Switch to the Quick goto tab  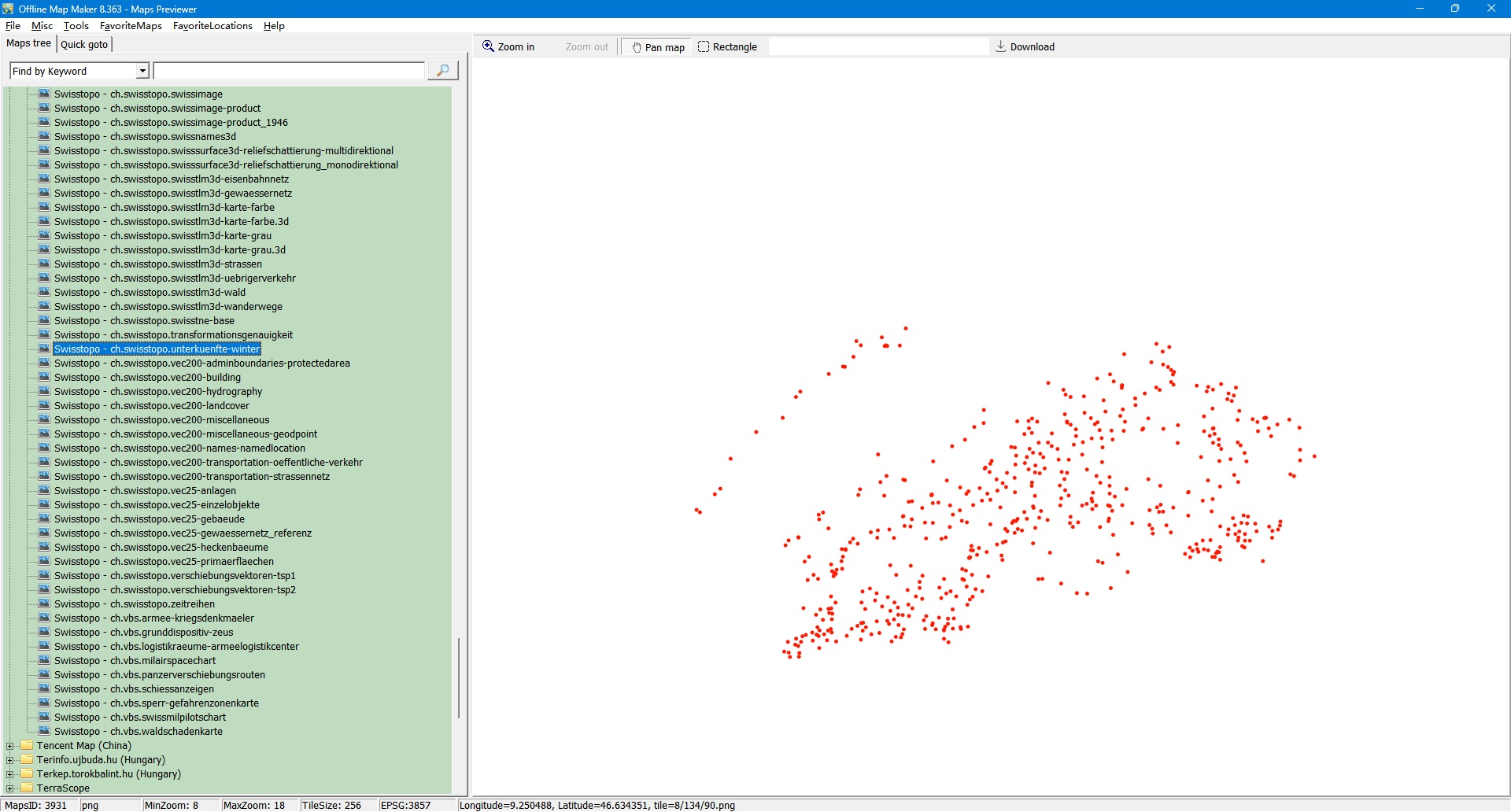(84, 45)
